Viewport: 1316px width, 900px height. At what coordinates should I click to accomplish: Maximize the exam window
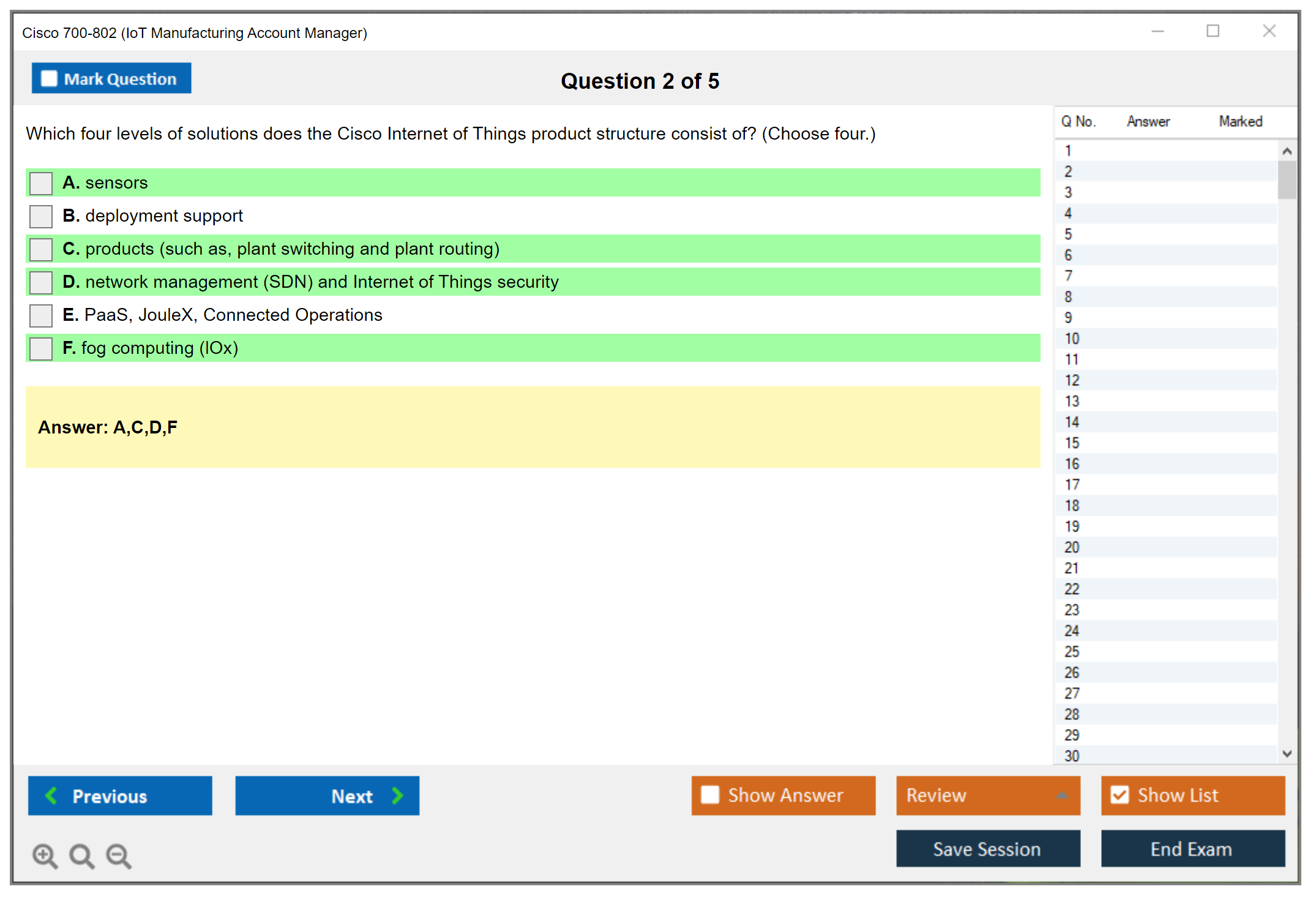[1213, 31]
